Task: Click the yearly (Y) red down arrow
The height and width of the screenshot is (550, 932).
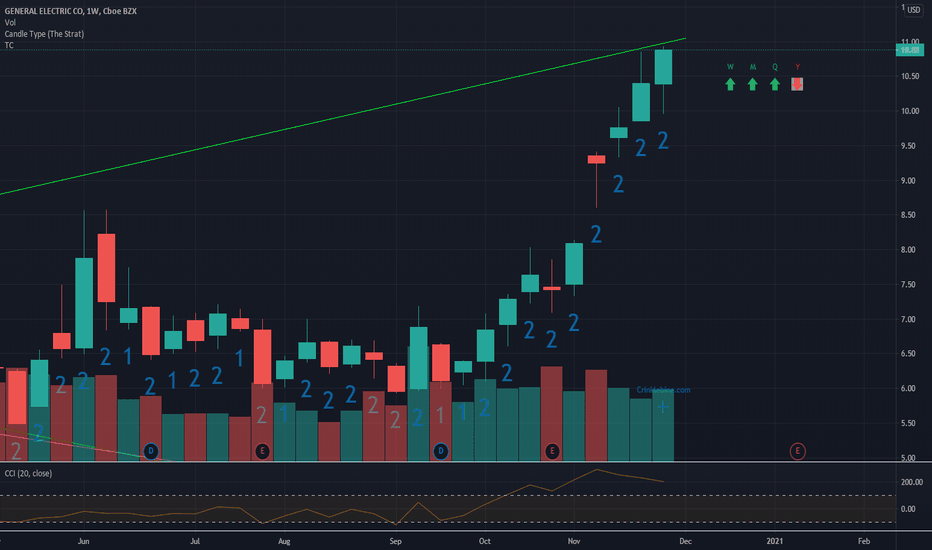Action: pyautogui.click(x=797, y=84)
